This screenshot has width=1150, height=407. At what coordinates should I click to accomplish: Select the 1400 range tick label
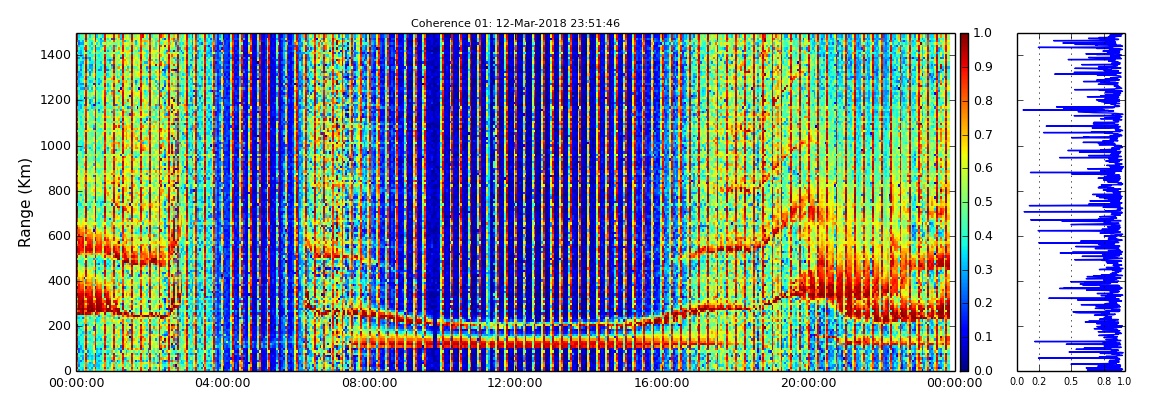tap(56, 55)
